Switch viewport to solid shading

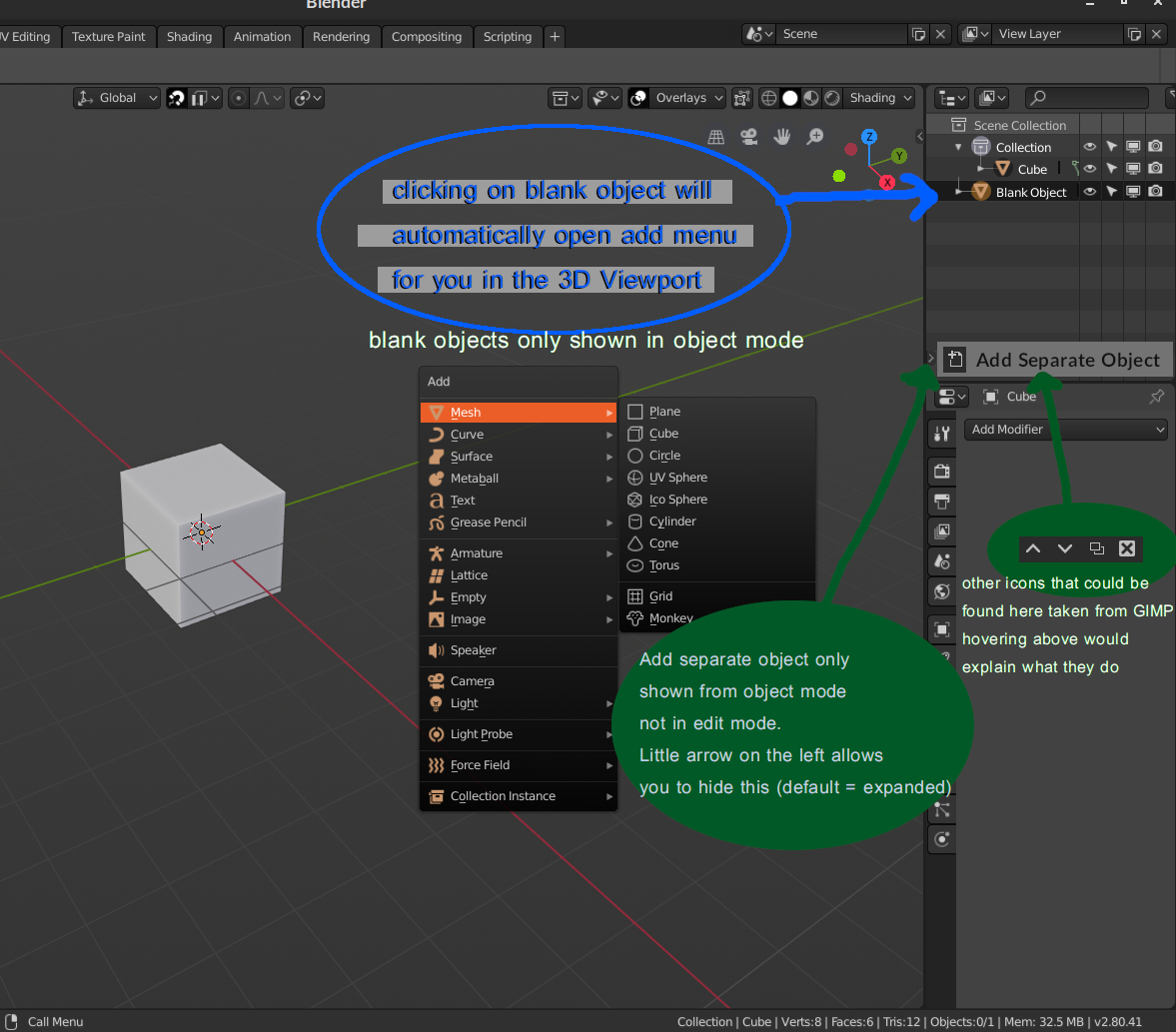click(x=789, y=98)
